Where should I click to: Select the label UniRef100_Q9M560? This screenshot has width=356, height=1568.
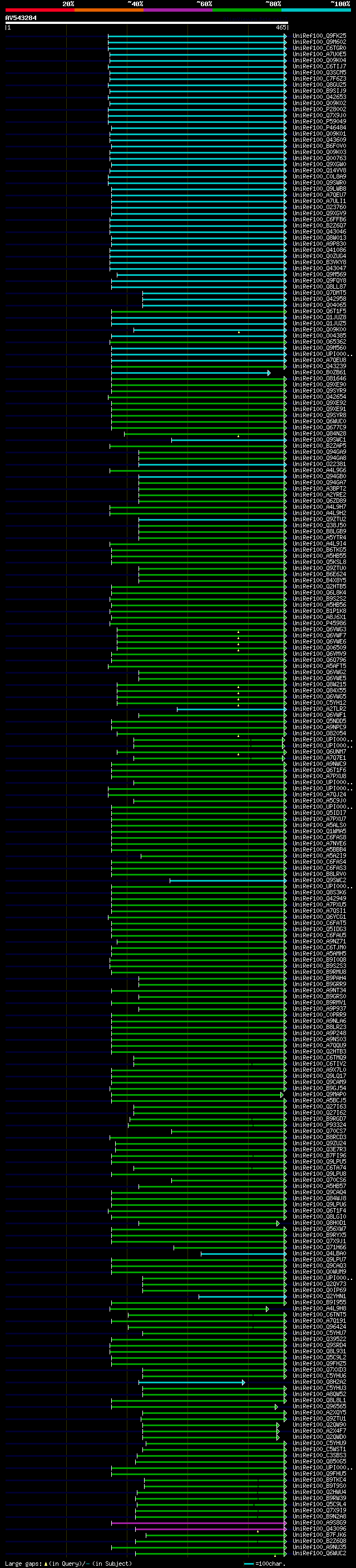coord(319,348)
